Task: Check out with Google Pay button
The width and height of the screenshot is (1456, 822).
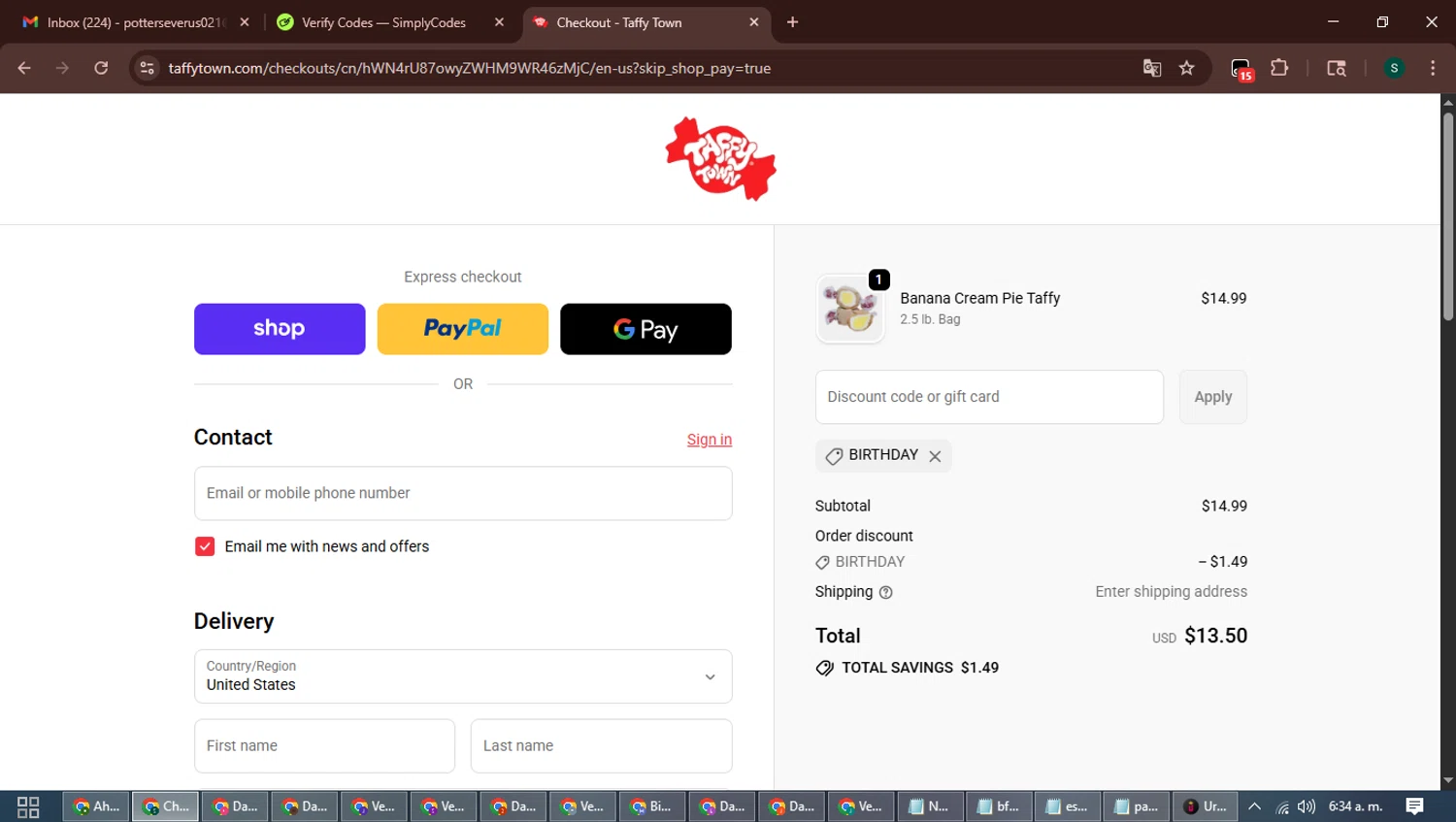Action: [645, 329]
